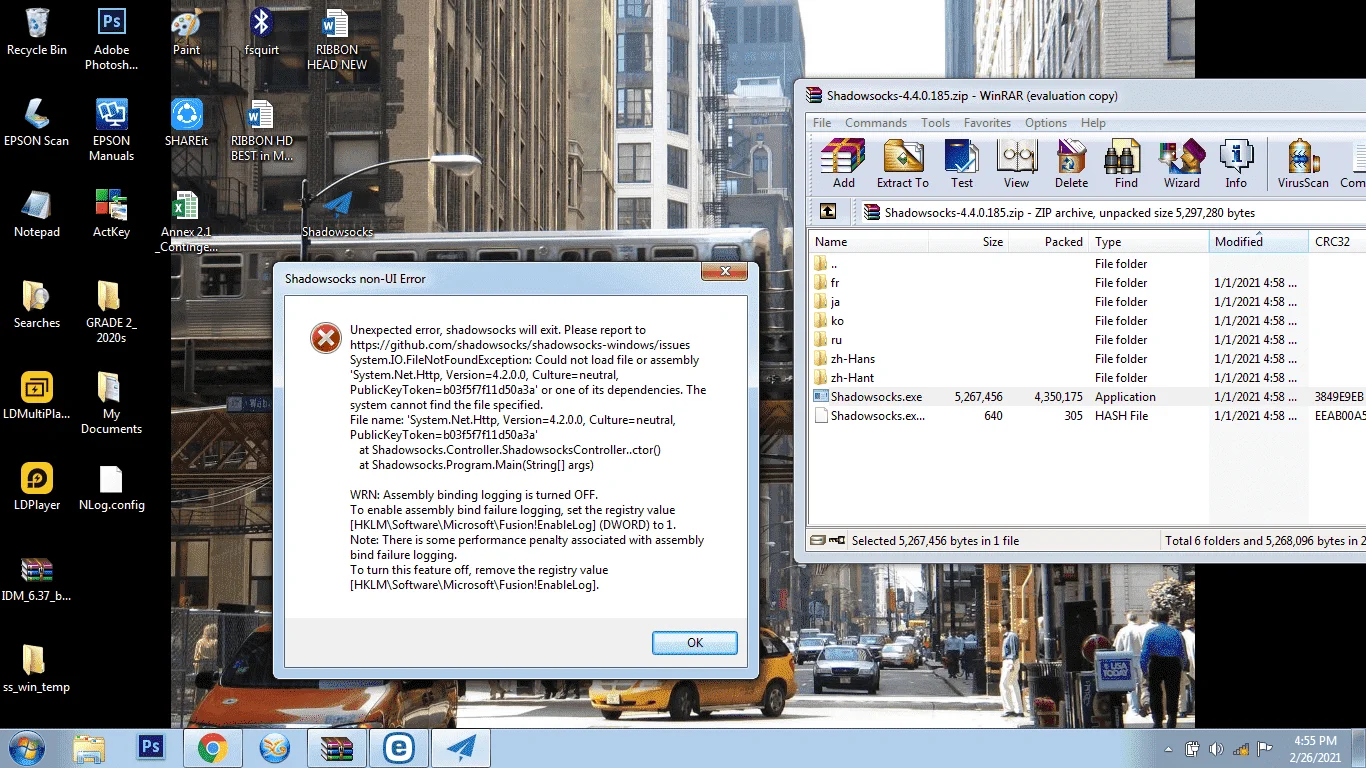Select the parent folder '..' row
This screenshot has height=768, width=1366.
coord(1087,264)
